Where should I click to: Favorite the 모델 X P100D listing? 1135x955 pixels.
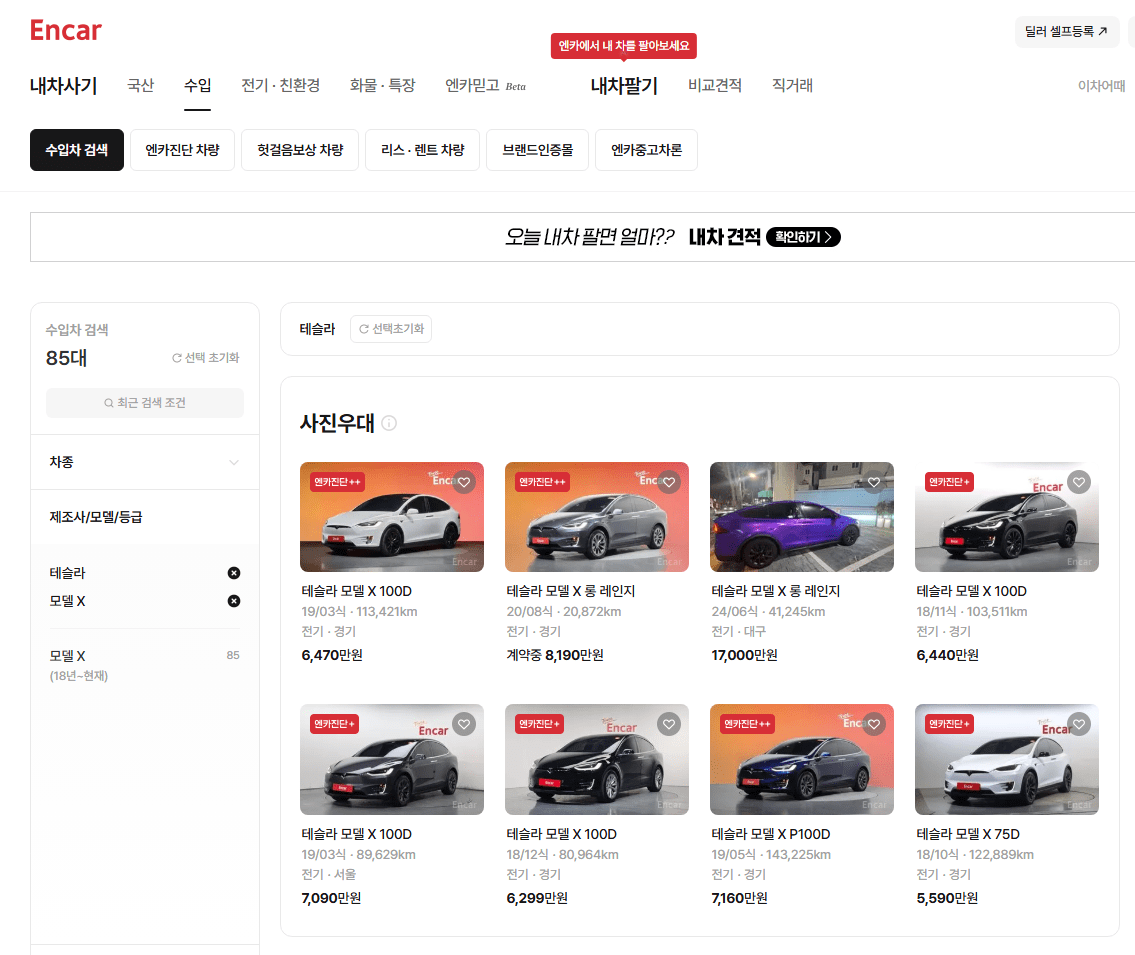(x=874, y=724)
